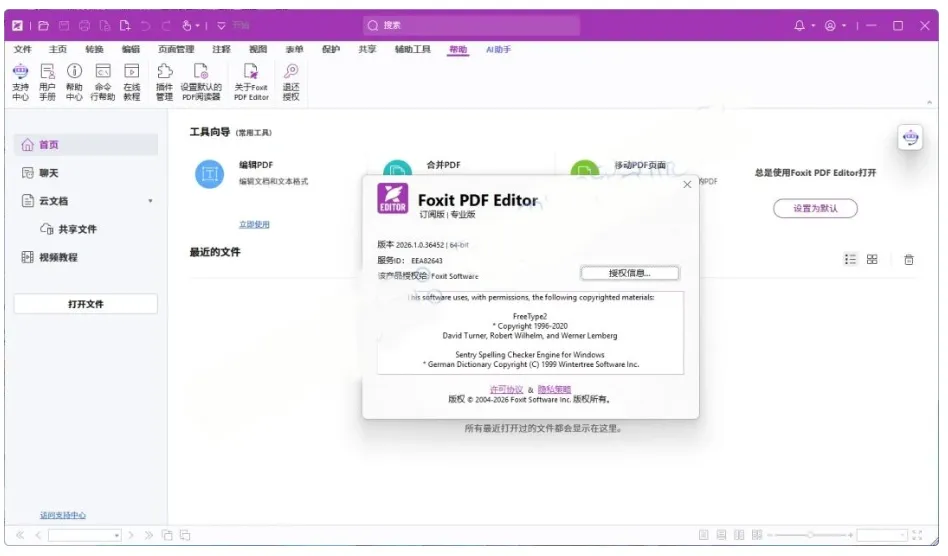
Task: Switch to the 主页 tab
Action: tap(58, 49)
